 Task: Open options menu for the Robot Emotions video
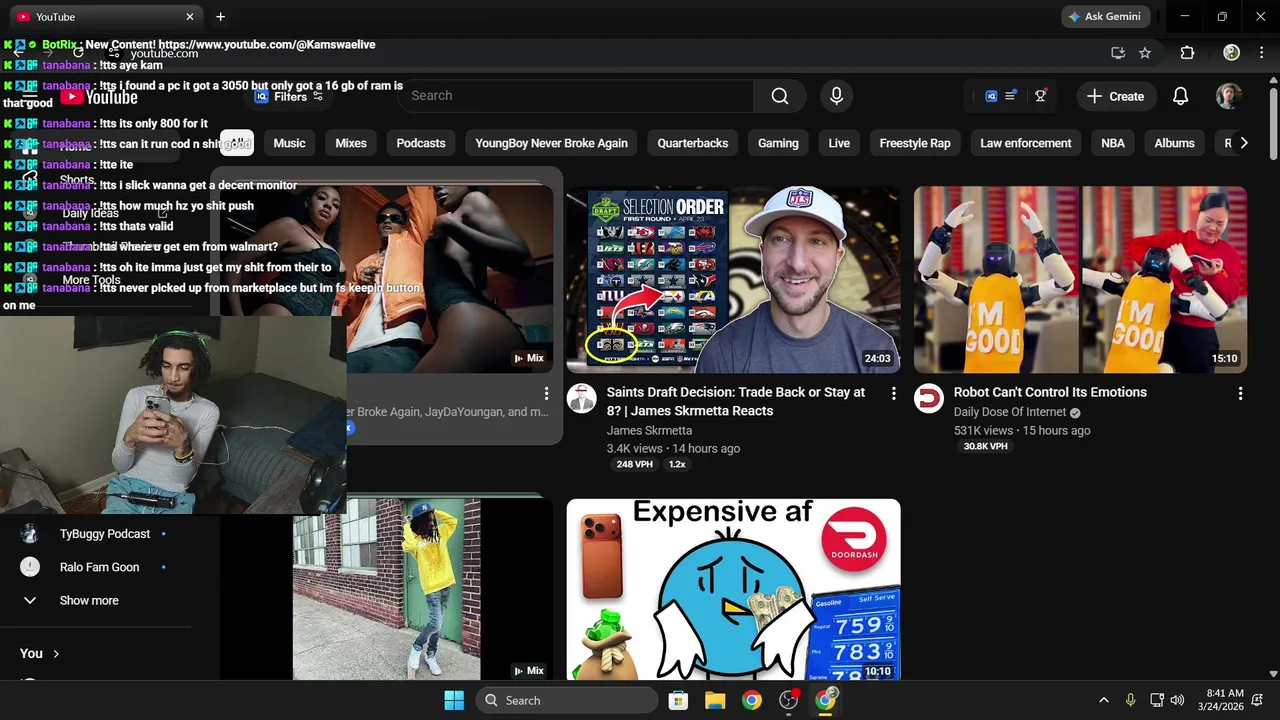tap(1240, 394)
